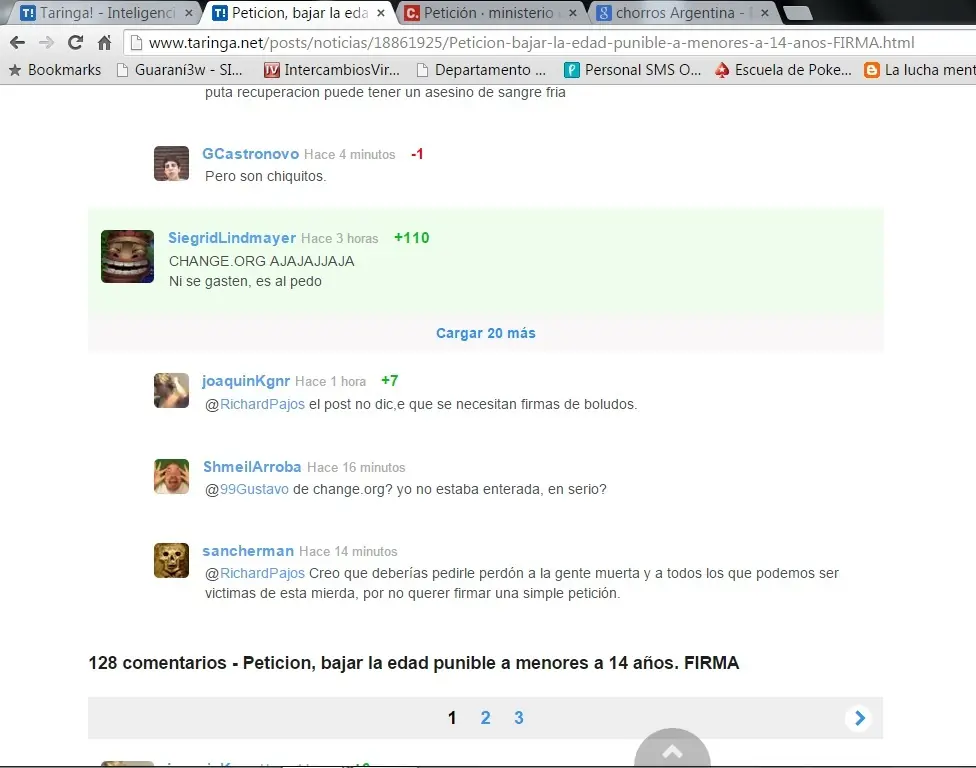Click the browser Forward arrow
This screenshot has width=976, height=768.
46,42
